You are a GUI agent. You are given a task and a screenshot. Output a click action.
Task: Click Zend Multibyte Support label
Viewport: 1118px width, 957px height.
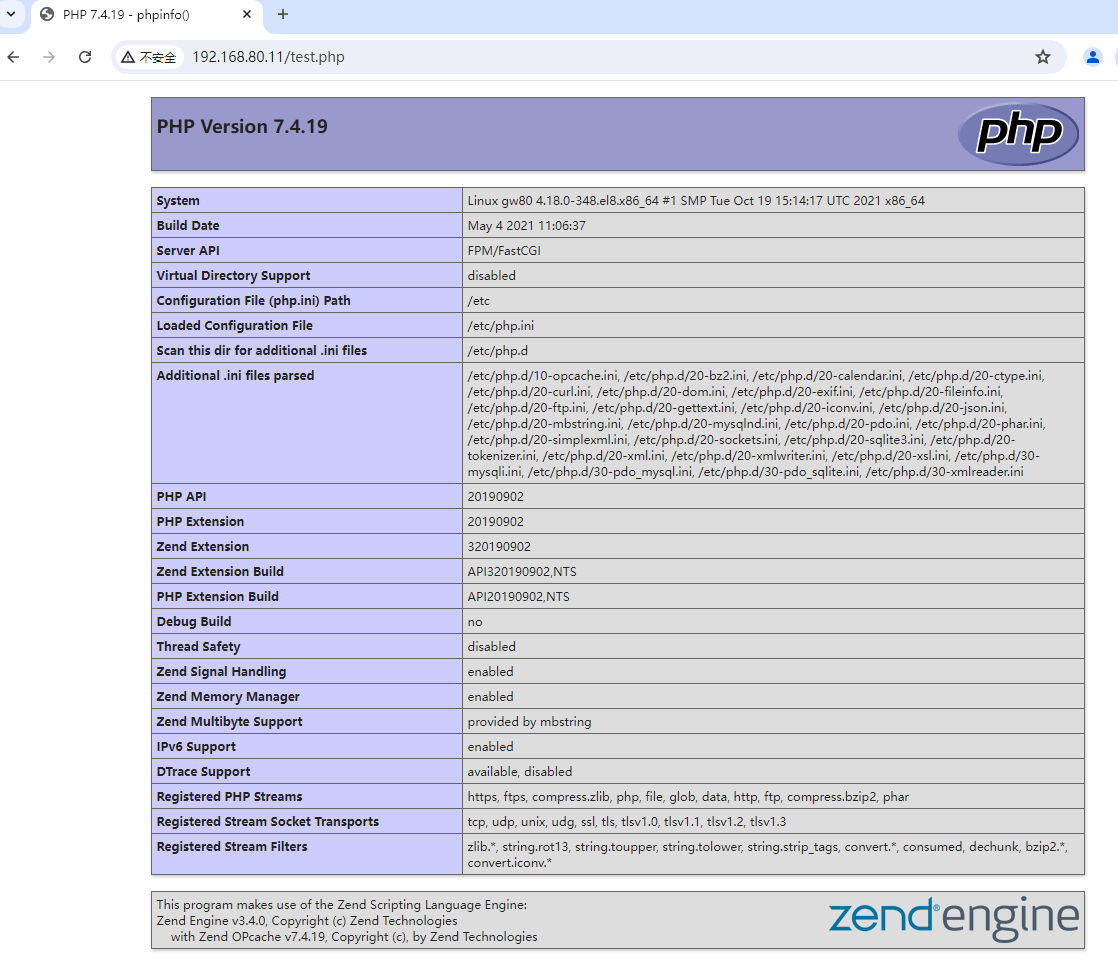click(x=230, y=722)
